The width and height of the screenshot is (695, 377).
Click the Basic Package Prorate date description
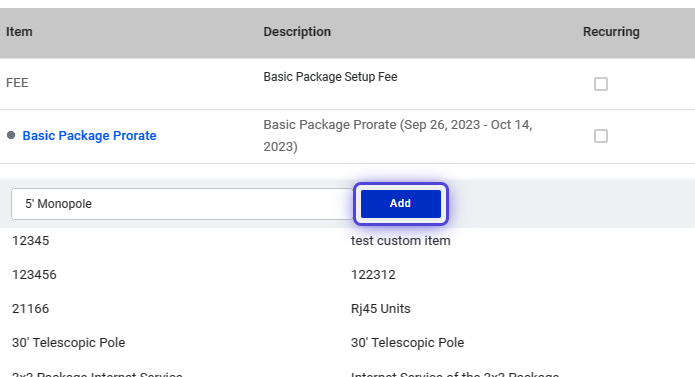(x=398, y=136)
